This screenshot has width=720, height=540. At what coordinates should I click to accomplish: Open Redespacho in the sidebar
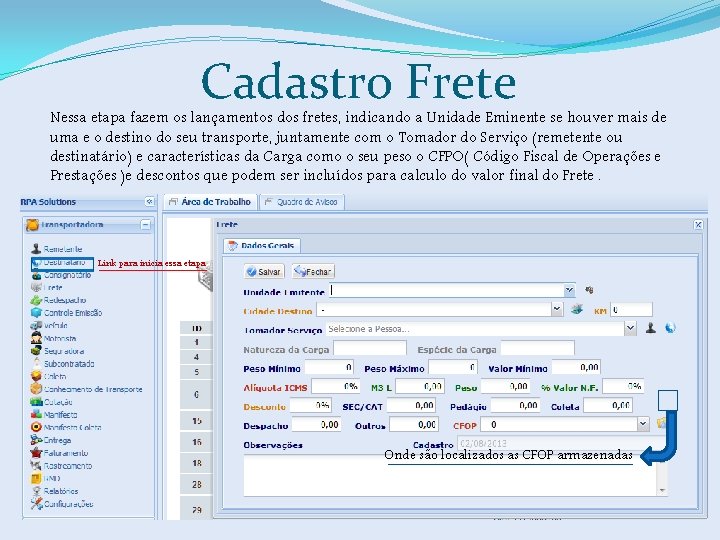(x=59, y=300)
